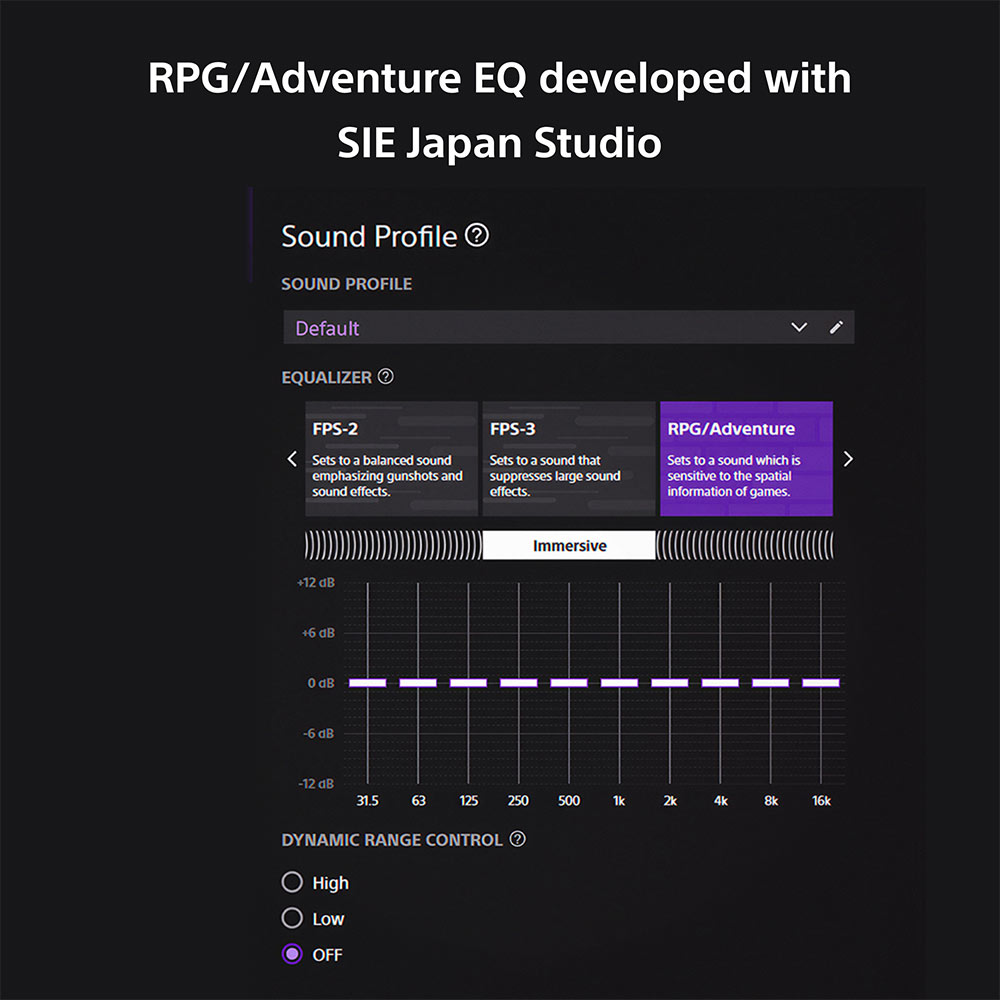Select the FPS-2 equalizer preset
This screenshot has width=1000, height=1000.
392,459
